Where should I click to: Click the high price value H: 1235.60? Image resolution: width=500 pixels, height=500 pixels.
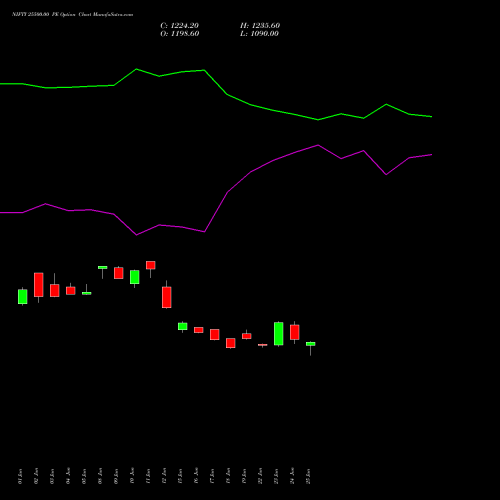point(260,26)
